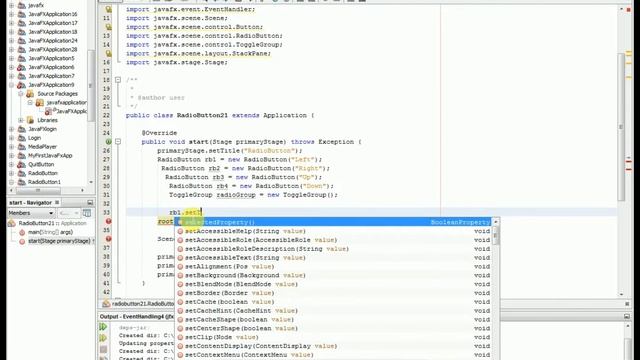Click the editor vertical scrollbar thumb
640x360 pixels.
[621, 127]
